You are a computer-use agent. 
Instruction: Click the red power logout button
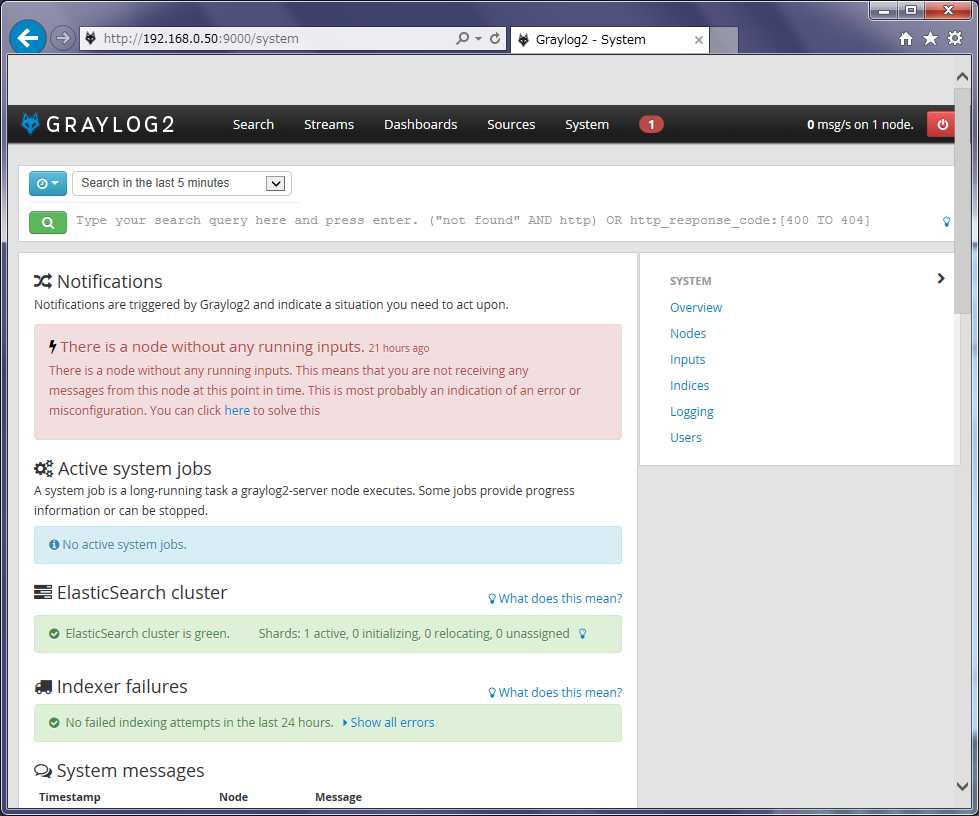pos(942,124)
